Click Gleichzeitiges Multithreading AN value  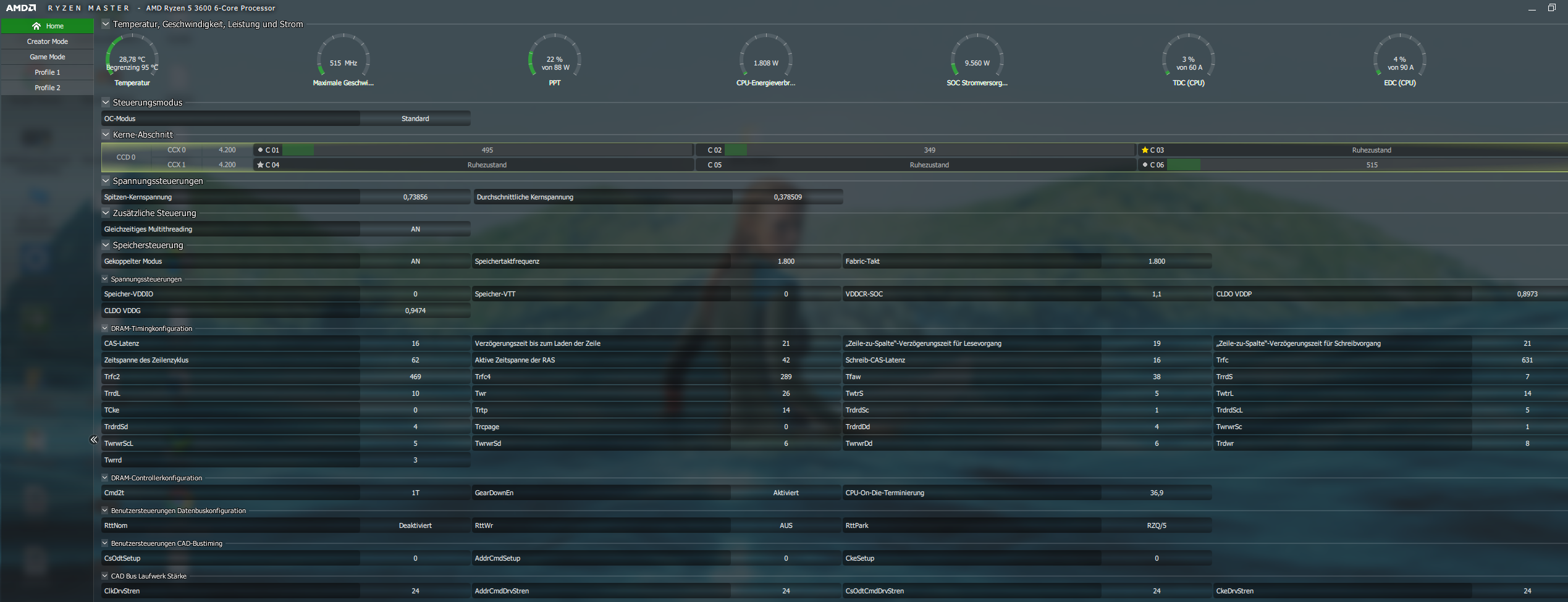coord(415,229)
